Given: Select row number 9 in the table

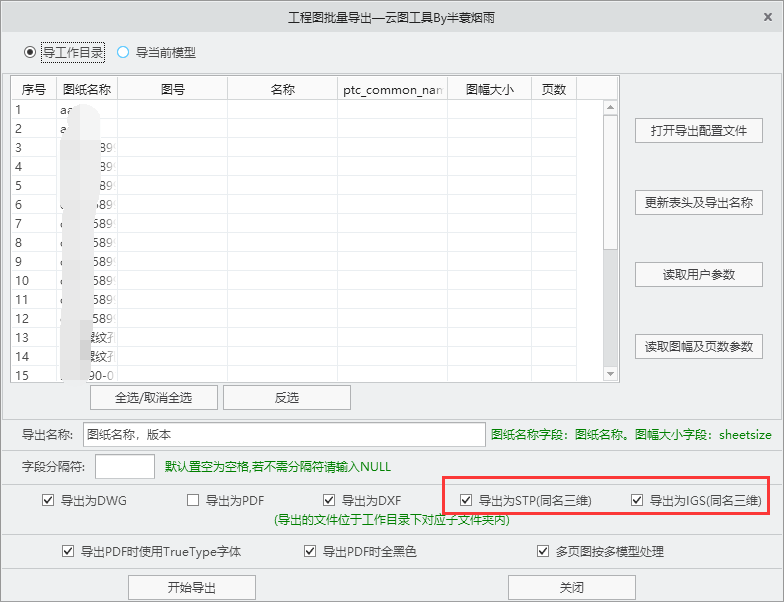Looking at the screenshot, I should [294, 262].
